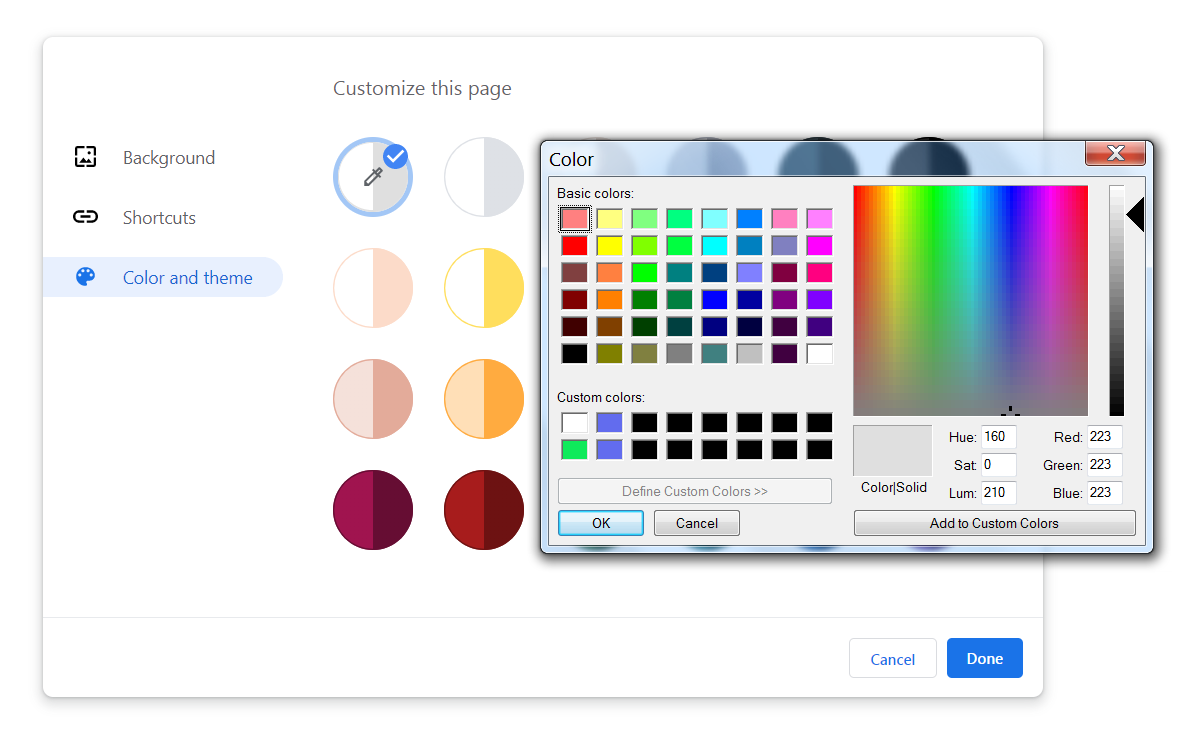Image resolution: width=1200 pixels, height=740 pixels.
Task: Click inside the Hue input field
Action: (999, 436)
